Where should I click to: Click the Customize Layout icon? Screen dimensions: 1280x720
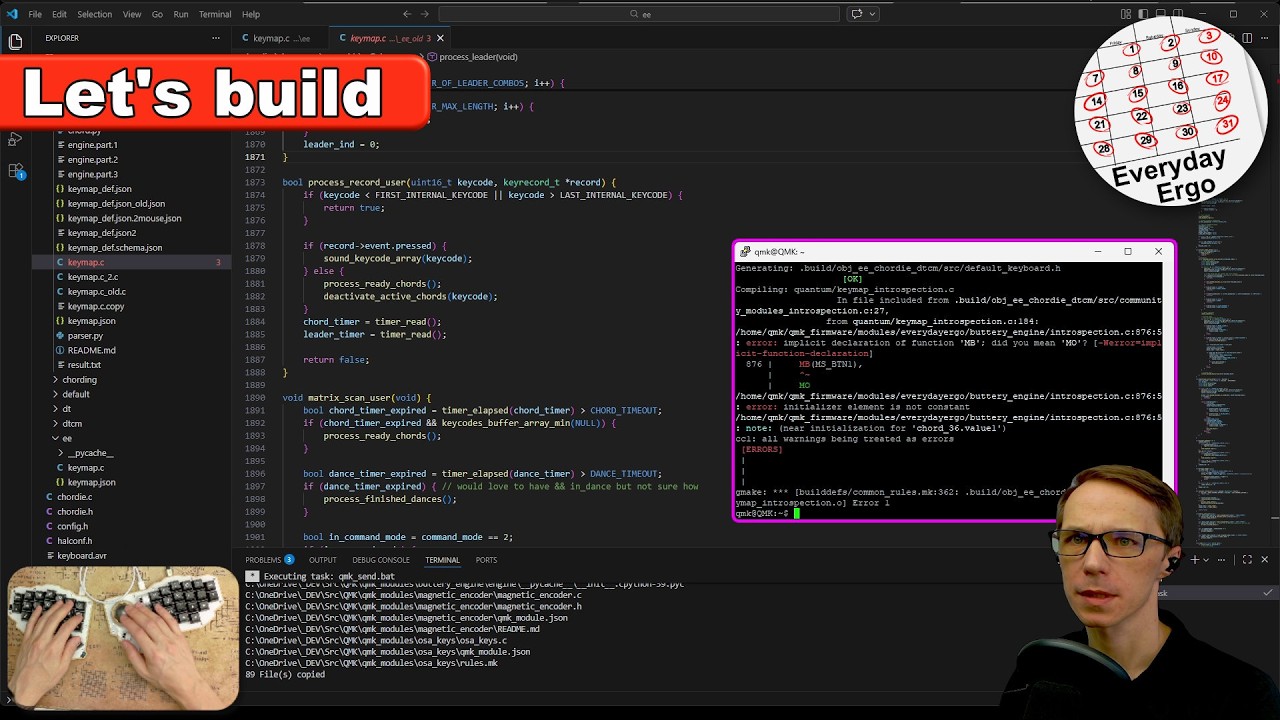(1126, 14)
